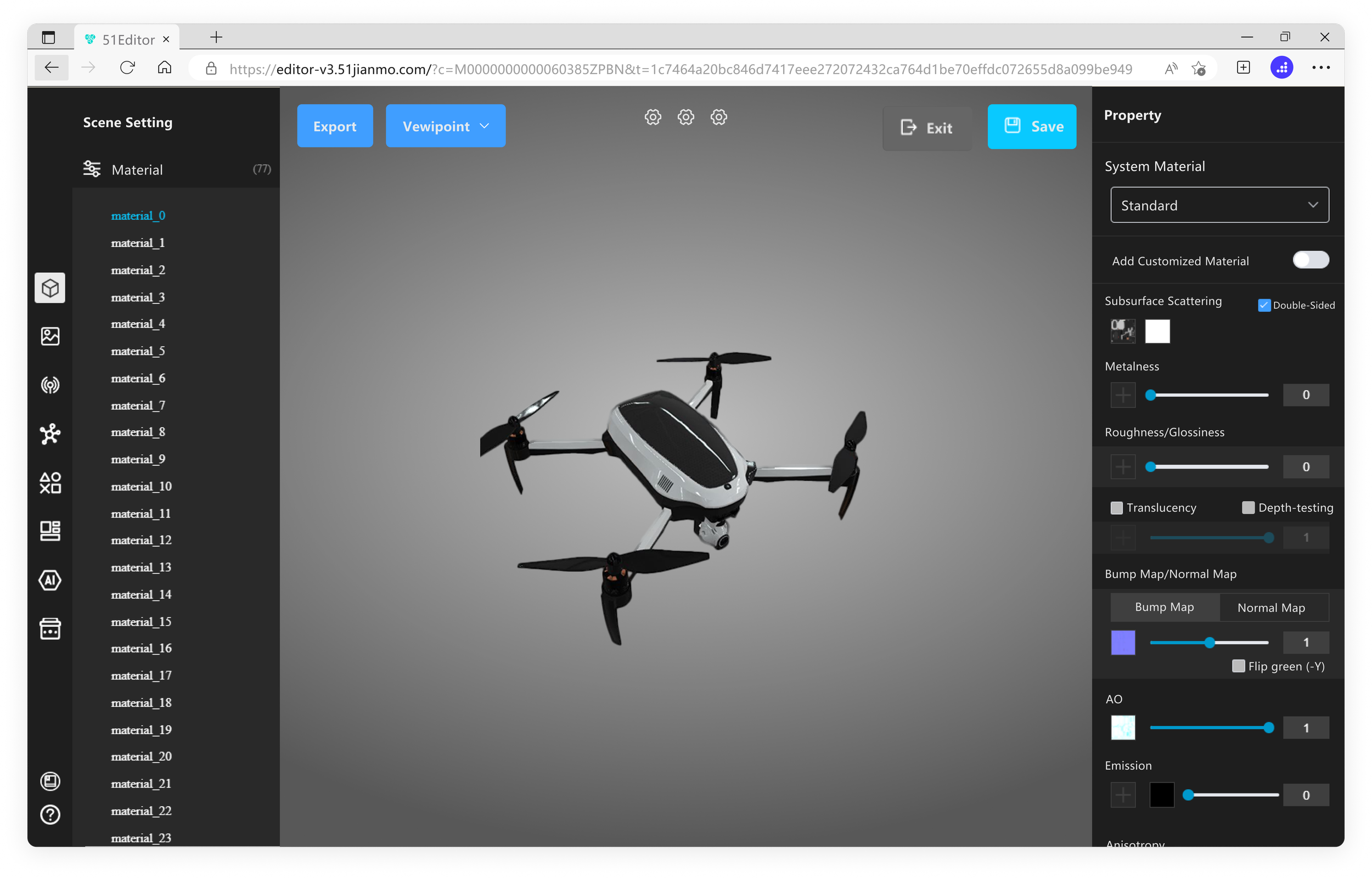The height and width of the screenshot is (878, 1372).
Task: Open the molecule node icon in sidebar
Action: tap(50, 434)
